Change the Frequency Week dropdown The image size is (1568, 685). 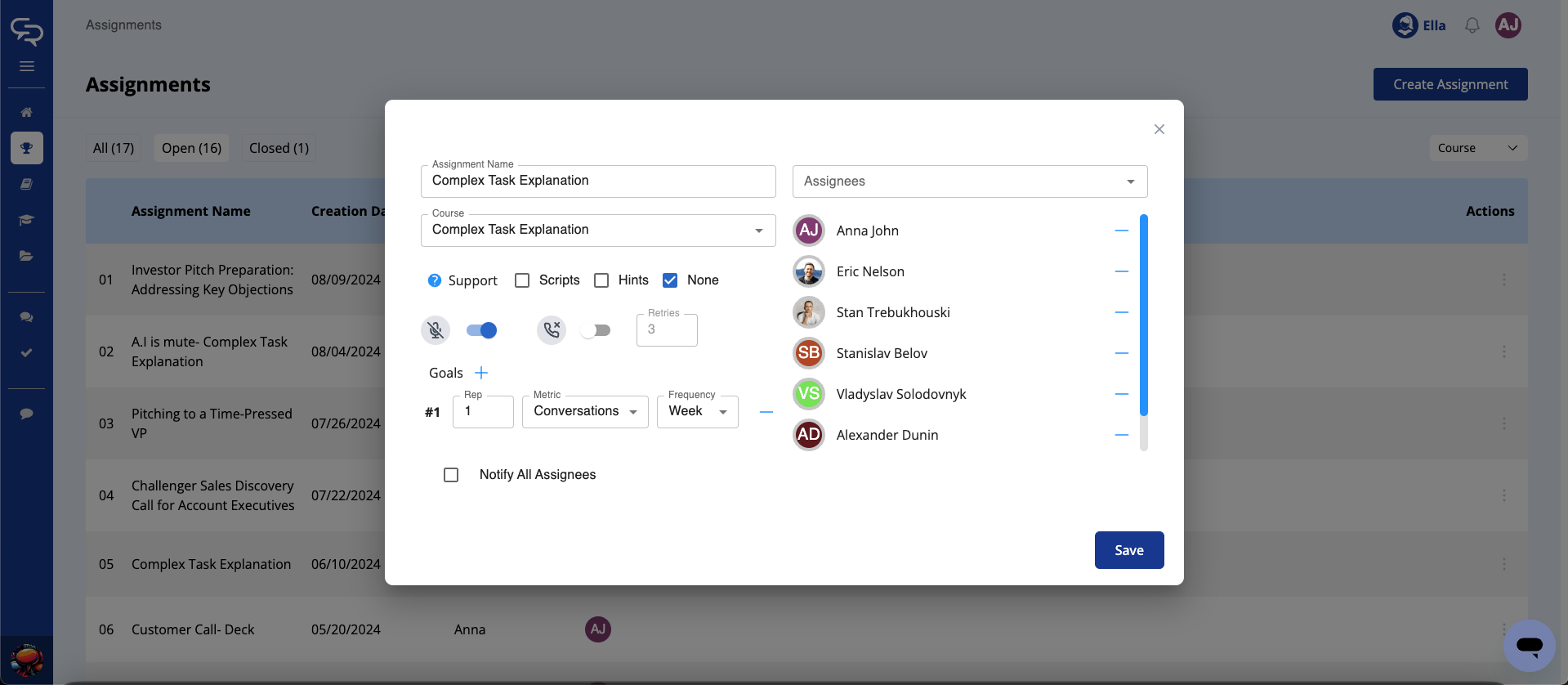697,412
